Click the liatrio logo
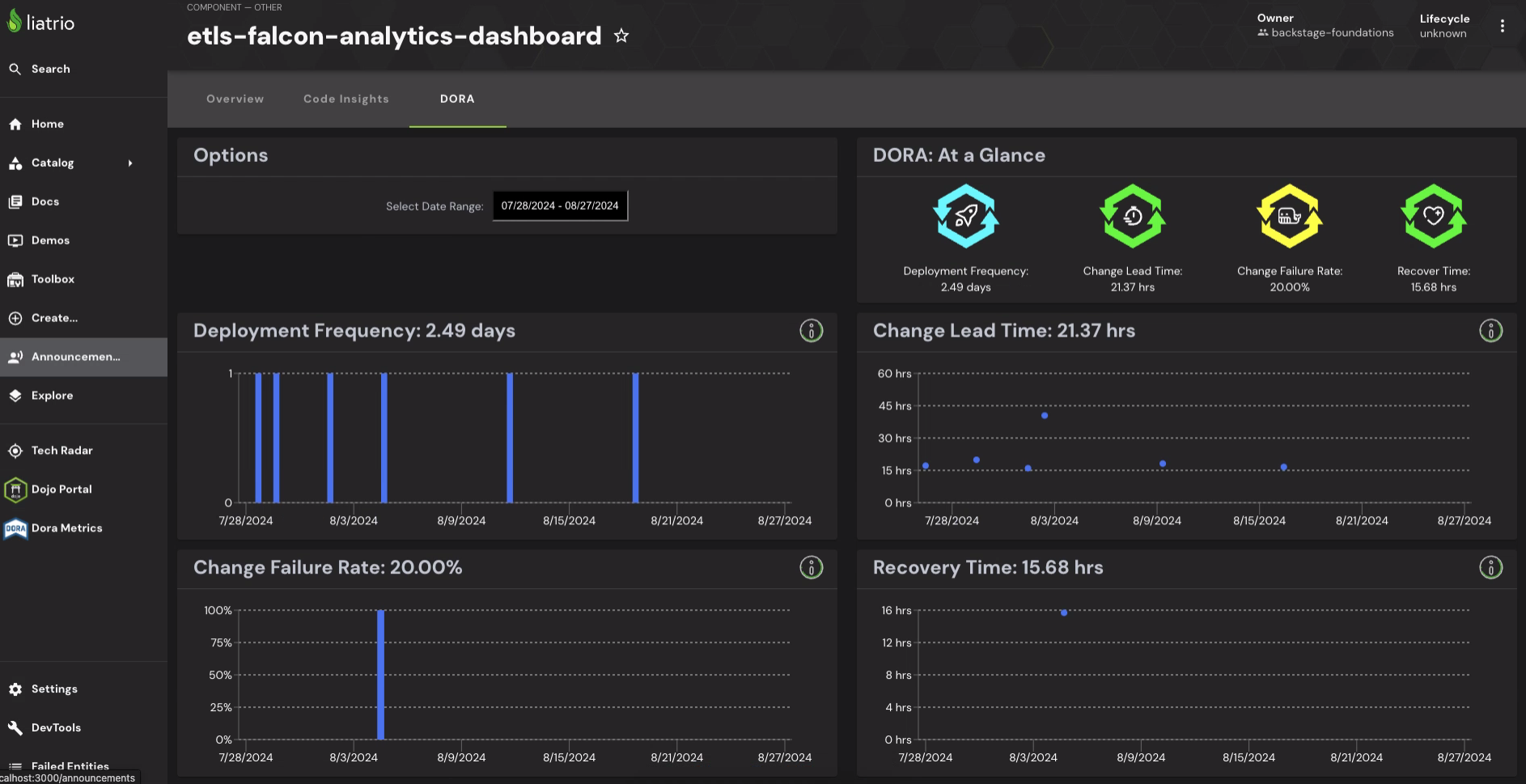 point(40,22)
